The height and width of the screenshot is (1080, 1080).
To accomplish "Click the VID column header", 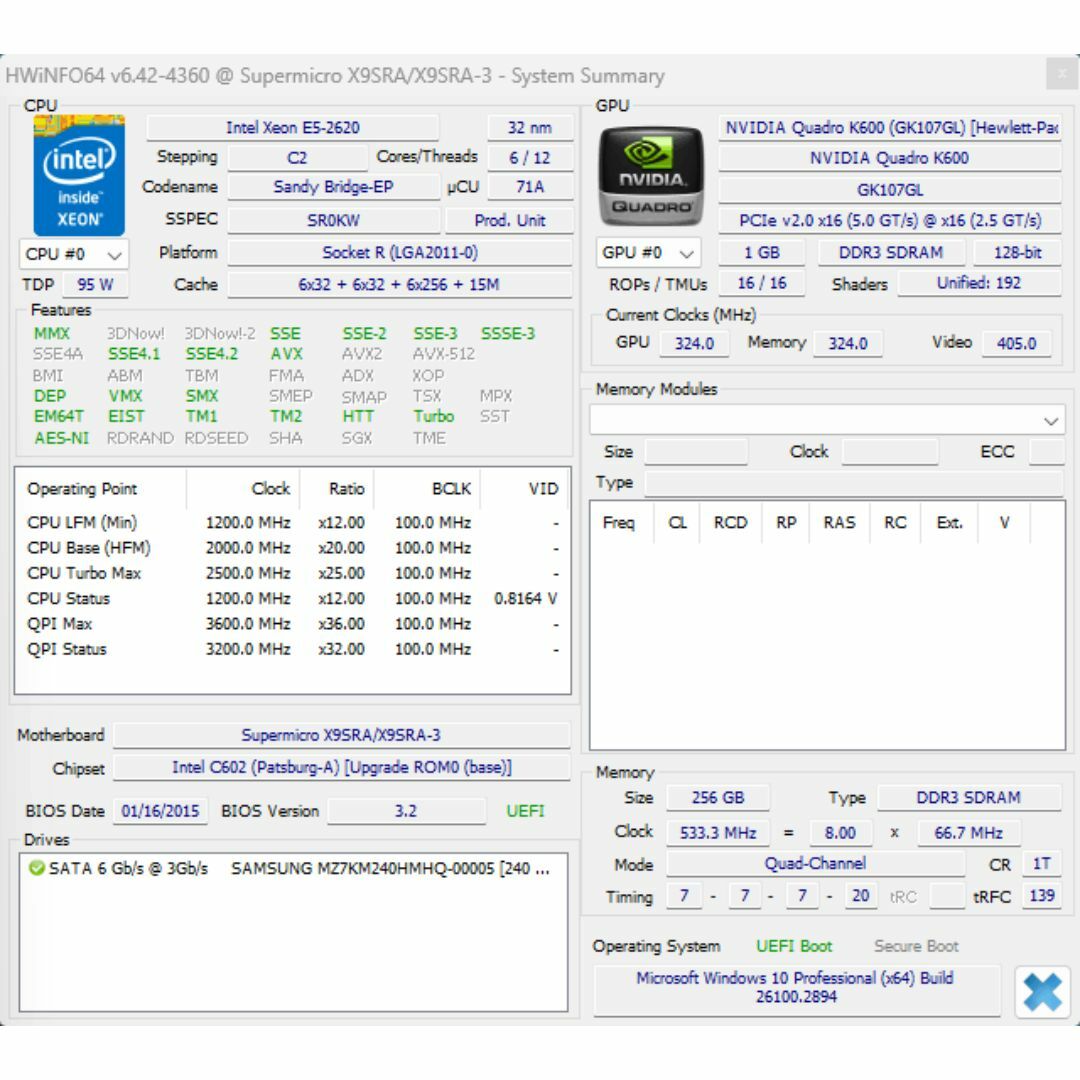I will 526,489.
